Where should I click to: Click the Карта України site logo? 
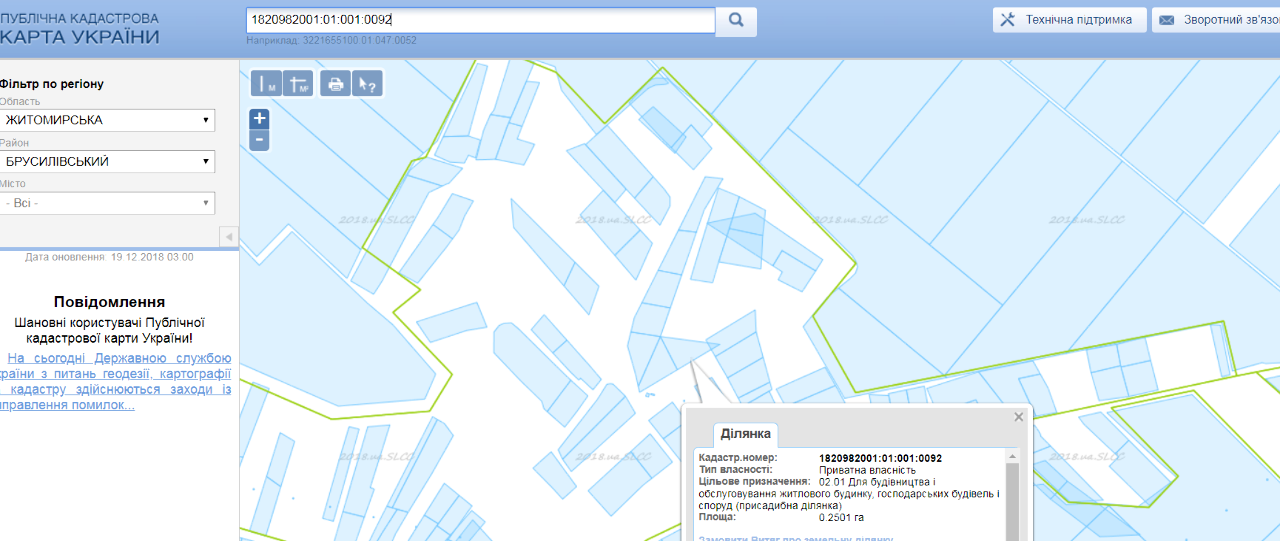pyautogui.click(x=80, y=29)
